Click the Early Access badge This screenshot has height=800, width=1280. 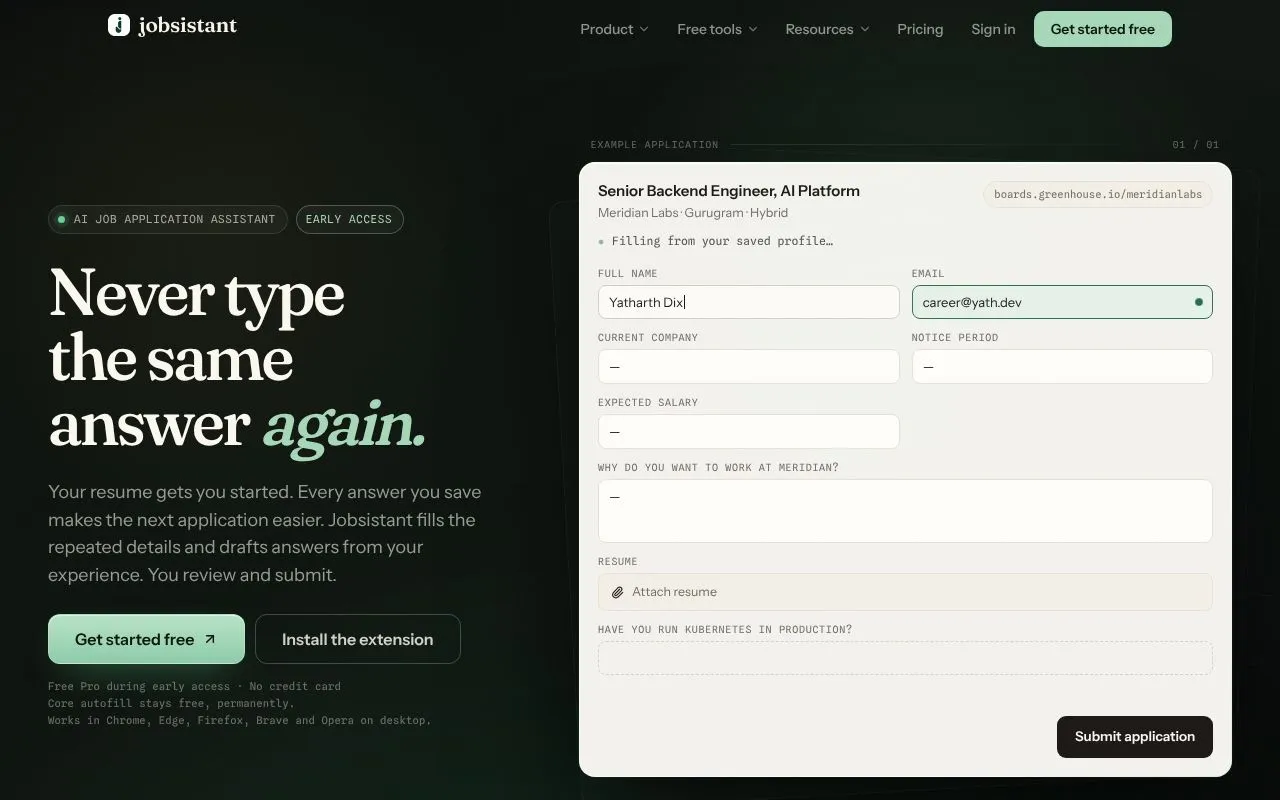(x=349, y=219)
